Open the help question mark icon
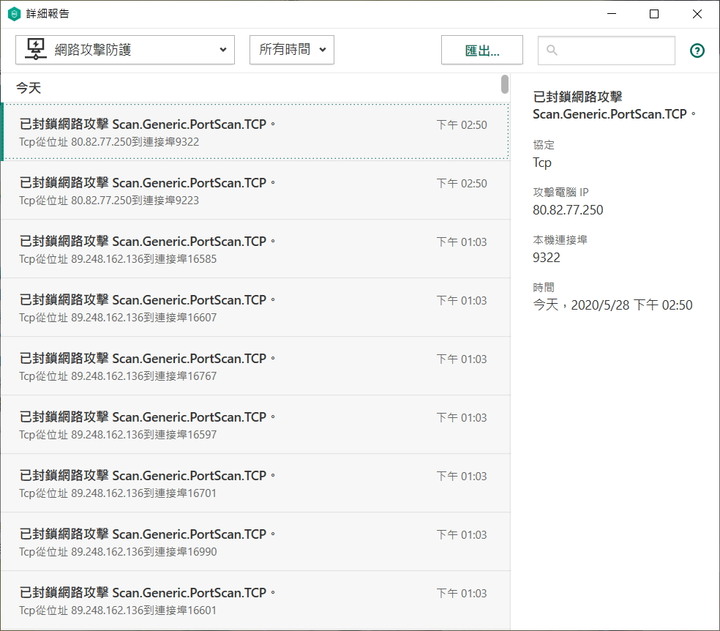Screen dimensions: 720x631 [697, 50]
